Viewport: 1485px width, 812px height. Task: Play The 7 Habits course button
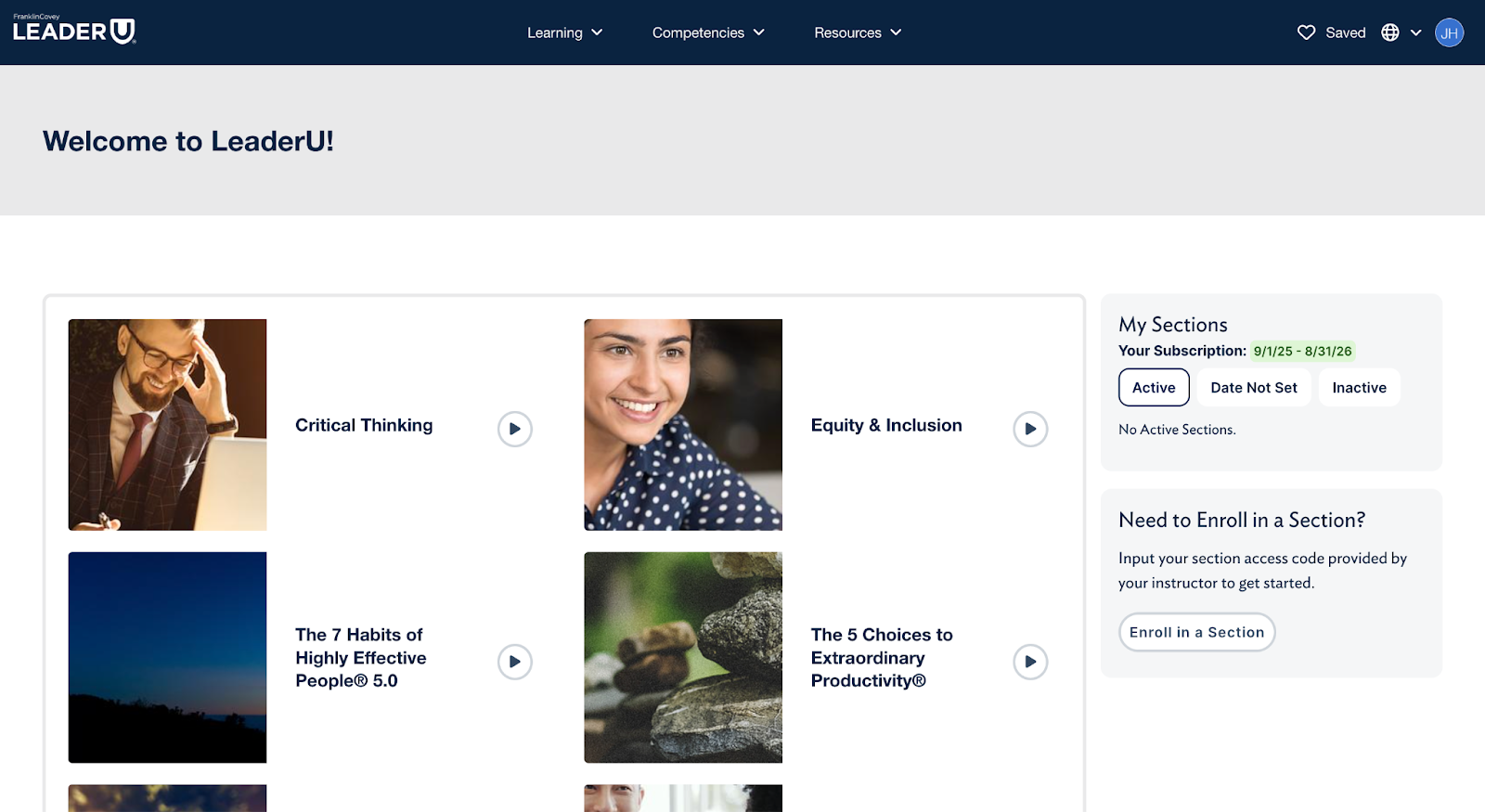tap(514, 662)
